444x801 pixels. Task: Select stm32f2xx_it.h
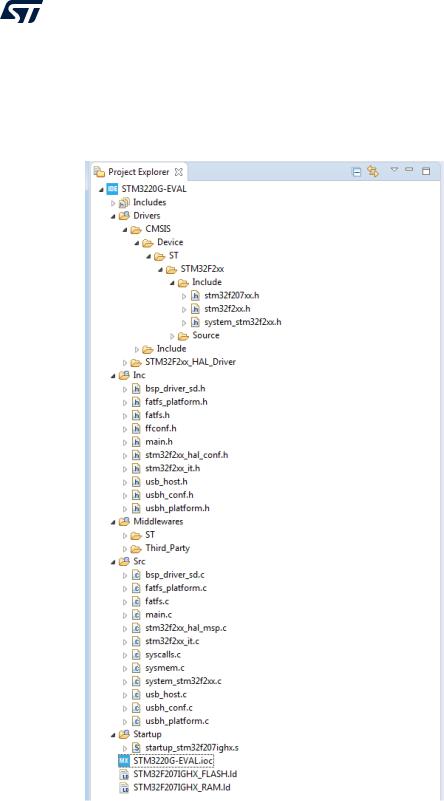[x=171, y=468]
